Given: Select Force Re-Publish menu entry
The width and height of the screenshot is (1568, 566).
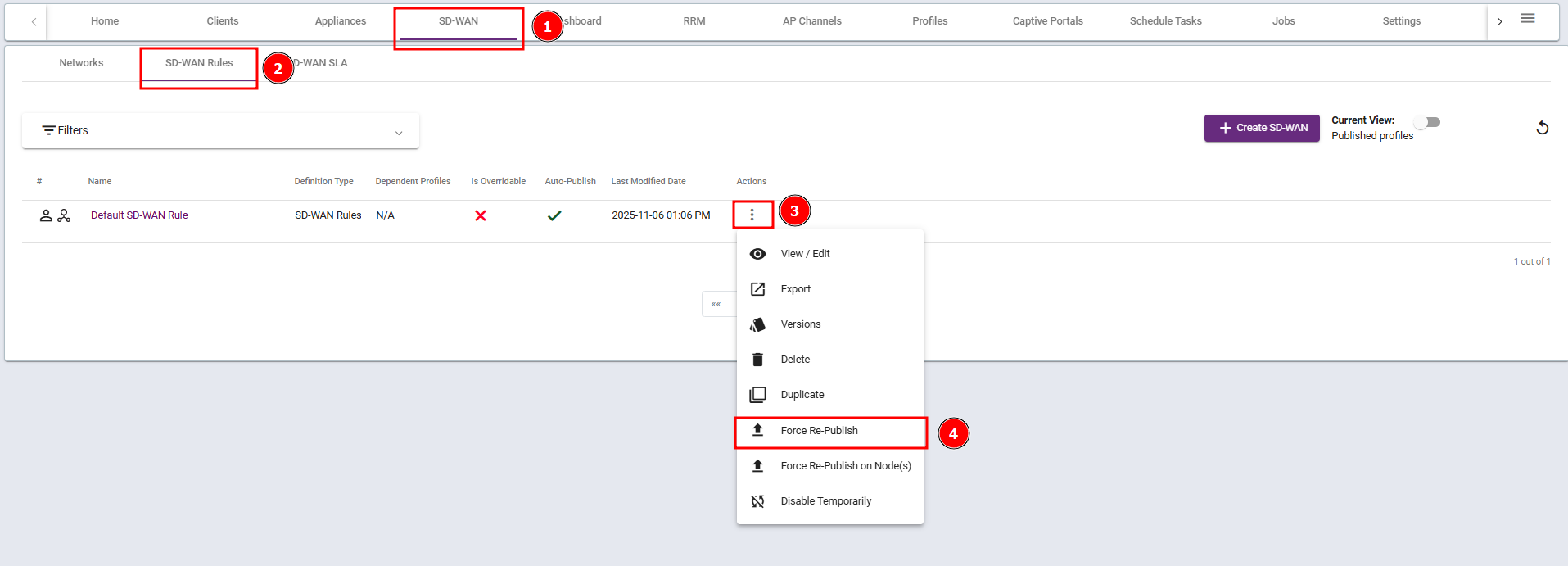Looking at the screenshot, I should coord(830,431).
